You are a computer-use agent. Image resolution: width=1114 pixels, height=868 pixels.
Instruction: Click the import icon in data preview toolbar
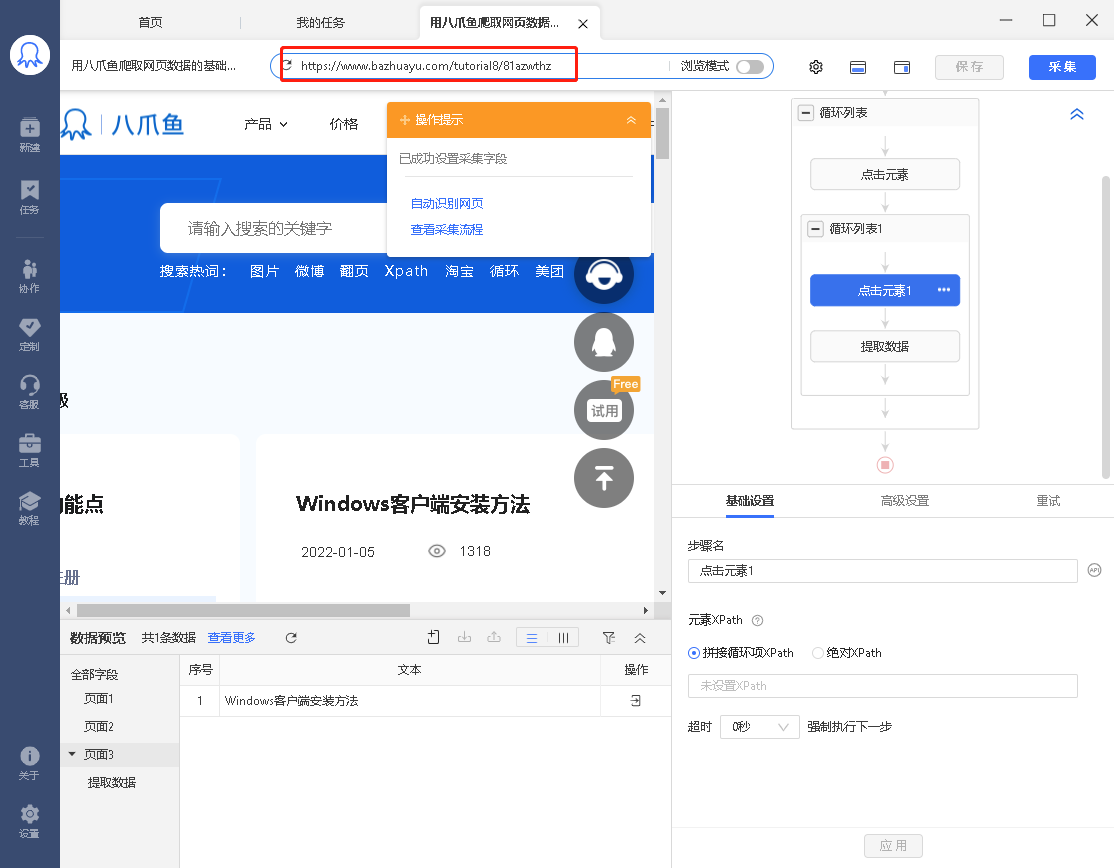tap(464, 637)
